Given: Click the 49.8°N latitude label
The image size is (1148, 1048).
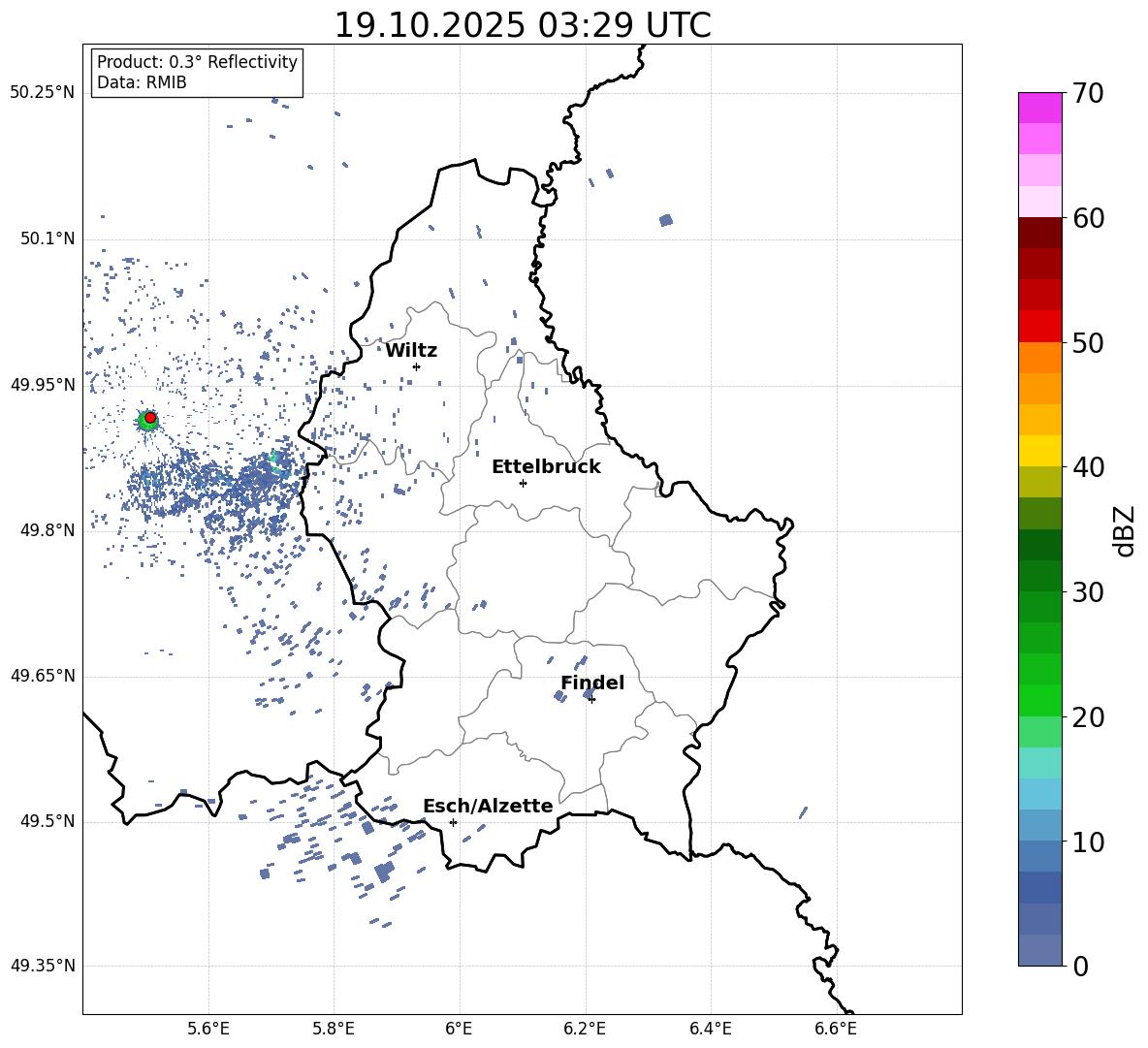Looking at the screenshot, I should coord(48,530).
